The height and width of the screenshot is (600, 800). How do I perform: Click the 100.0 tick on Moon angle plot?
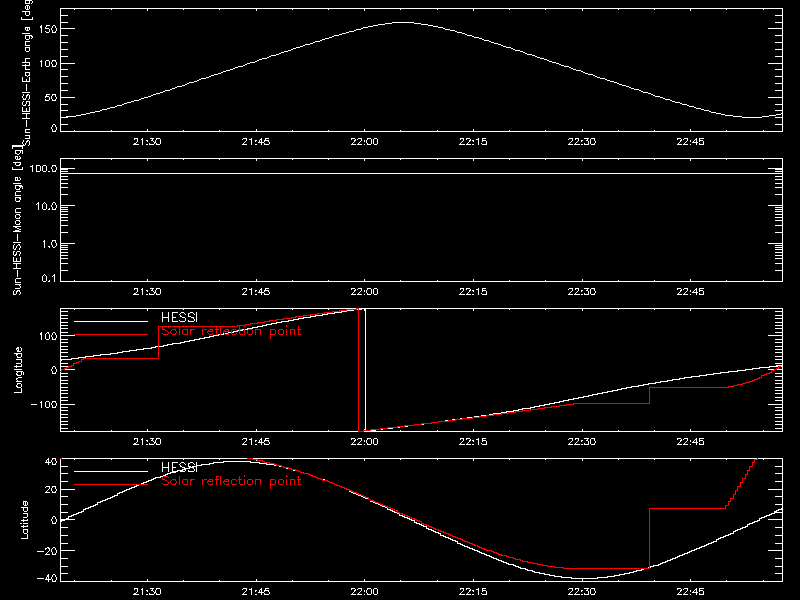pyautogui.click(x=43, y=169)
